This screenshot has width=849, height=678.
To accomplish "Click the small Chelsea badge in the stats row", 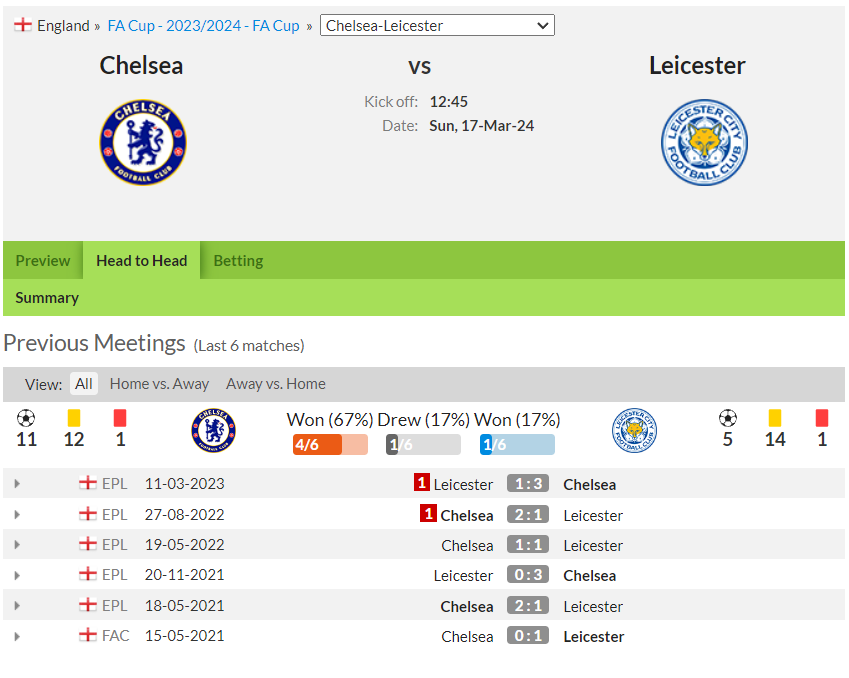I will click(213, 431).
